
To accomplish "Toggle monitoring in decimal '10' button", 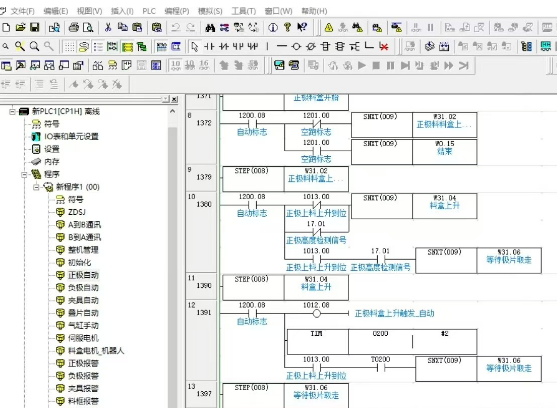I will [175, 65].
